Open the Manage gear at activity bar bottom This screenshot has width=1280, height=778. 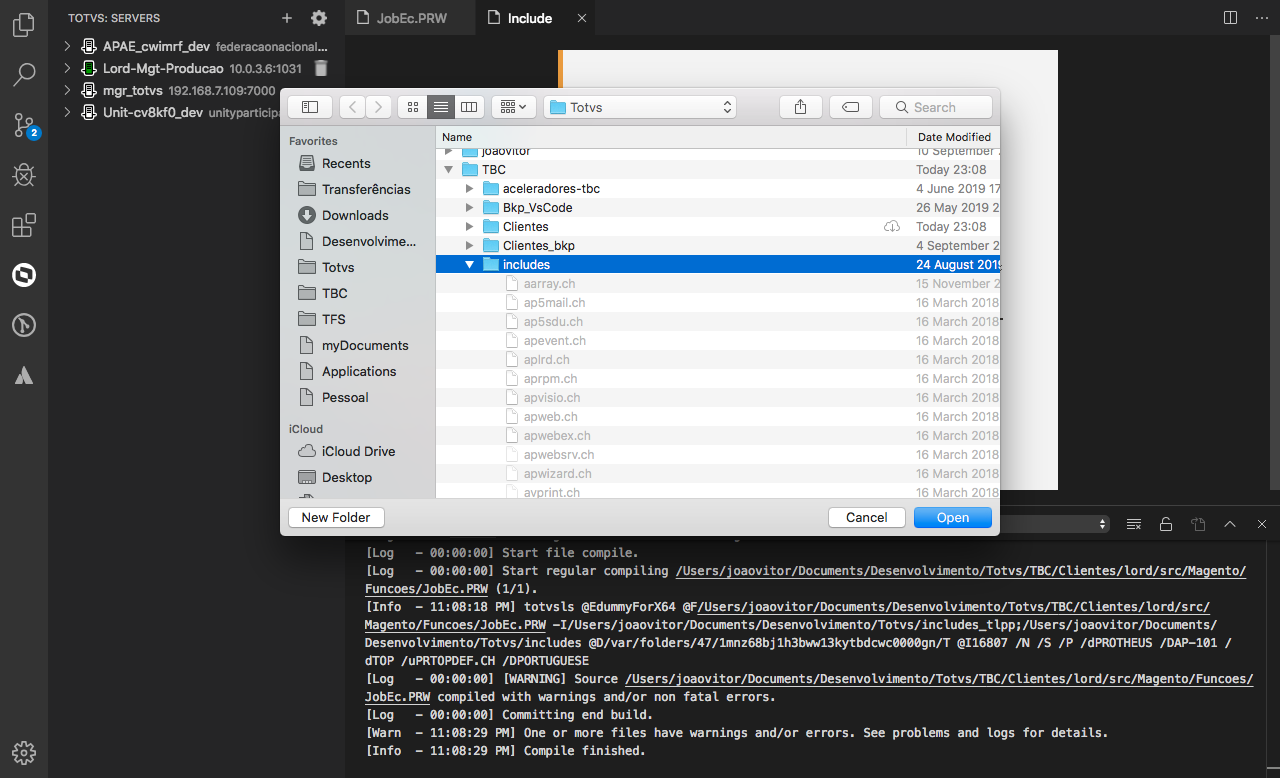pos(24,753)
